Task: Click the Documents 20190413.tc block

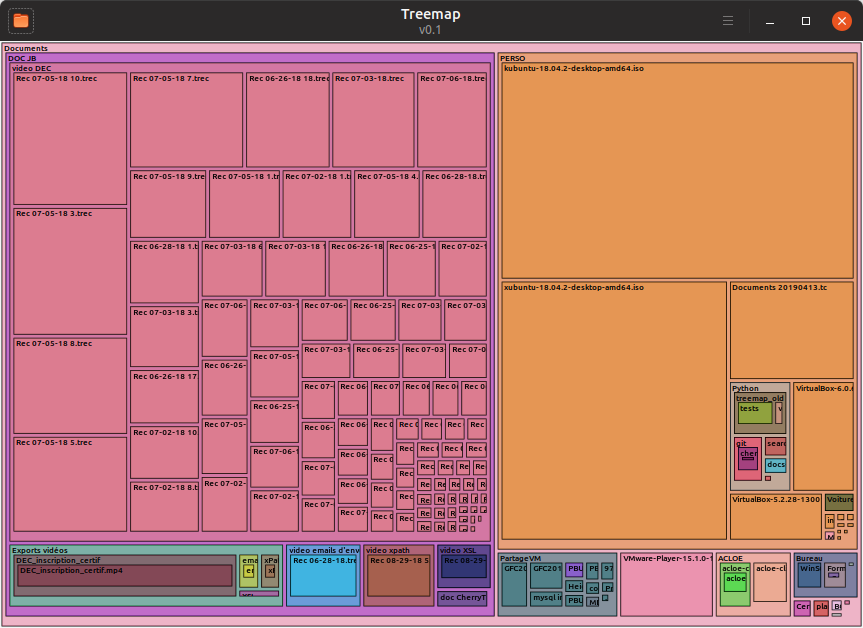Action: [792, 330]
